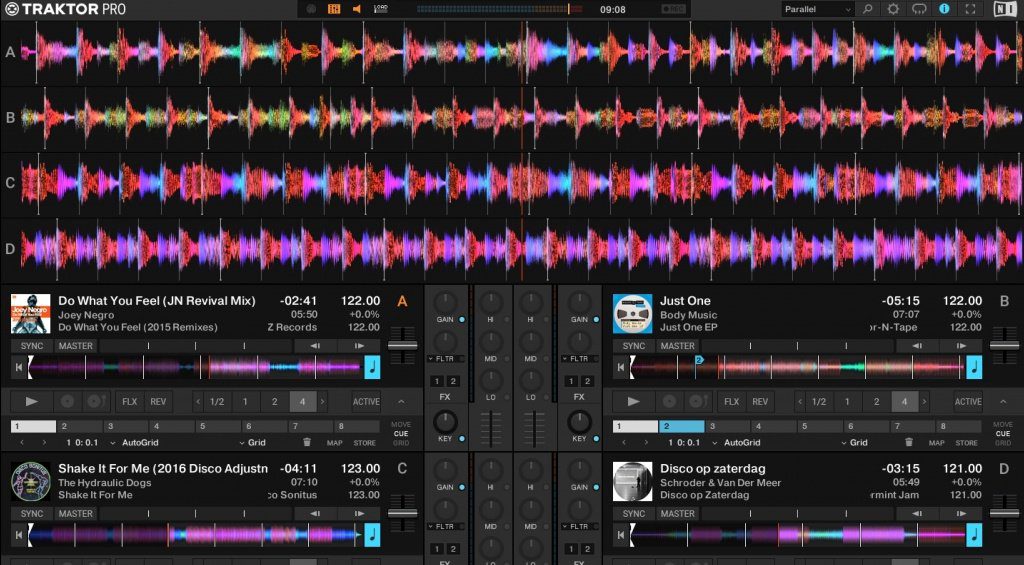Select hotcue 3 on deck A
The width and height of the screenshot is (1024, 565).
pyautogui.click(x=125, y=426)
